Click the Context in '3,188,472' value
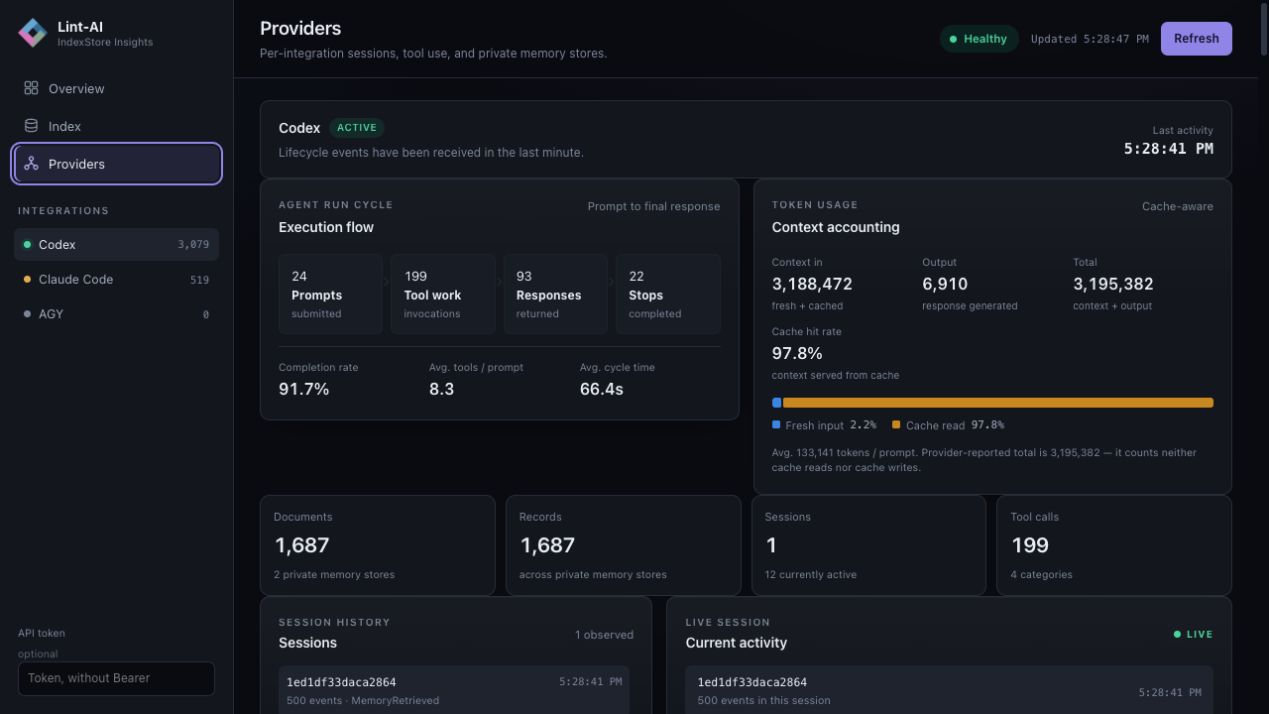The width and height of the screenshot is (1269, 714). [x=812, y=284]
